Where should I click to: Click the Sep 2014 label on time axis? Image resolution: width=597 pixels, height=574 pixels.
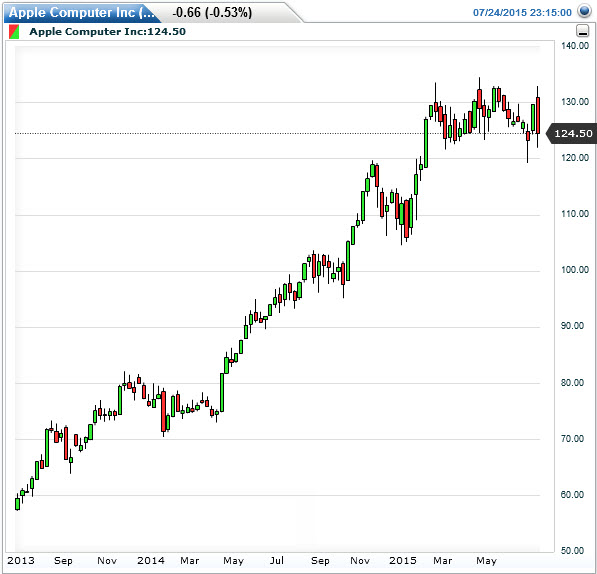point(320,560)
